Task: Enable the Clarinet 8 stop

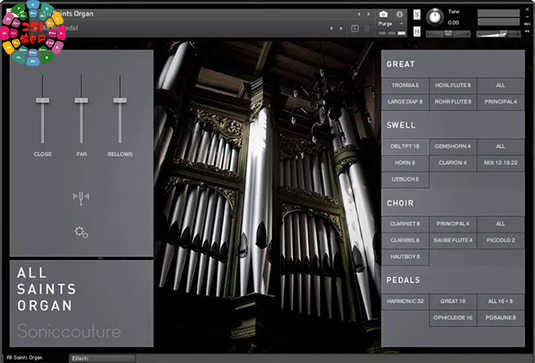Action: coord(405,224)
